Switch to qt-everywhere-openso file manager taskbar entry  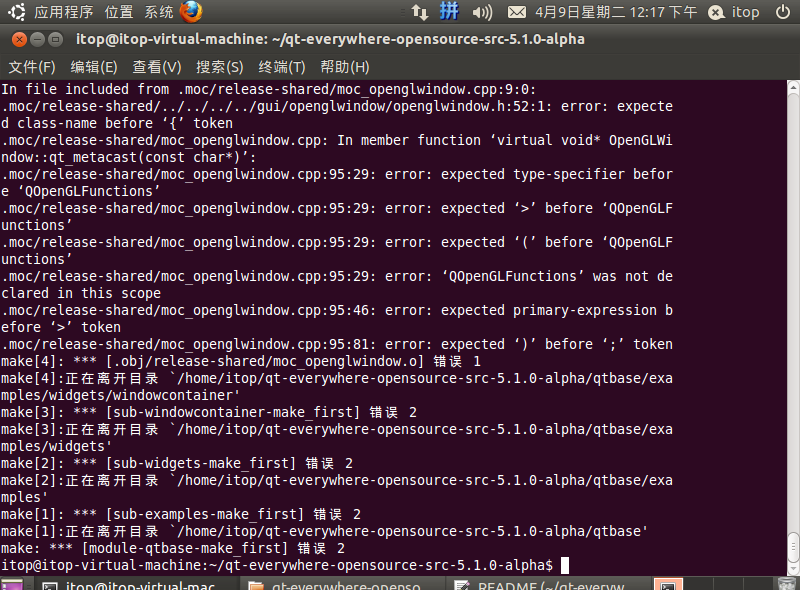tap(342, 585)
